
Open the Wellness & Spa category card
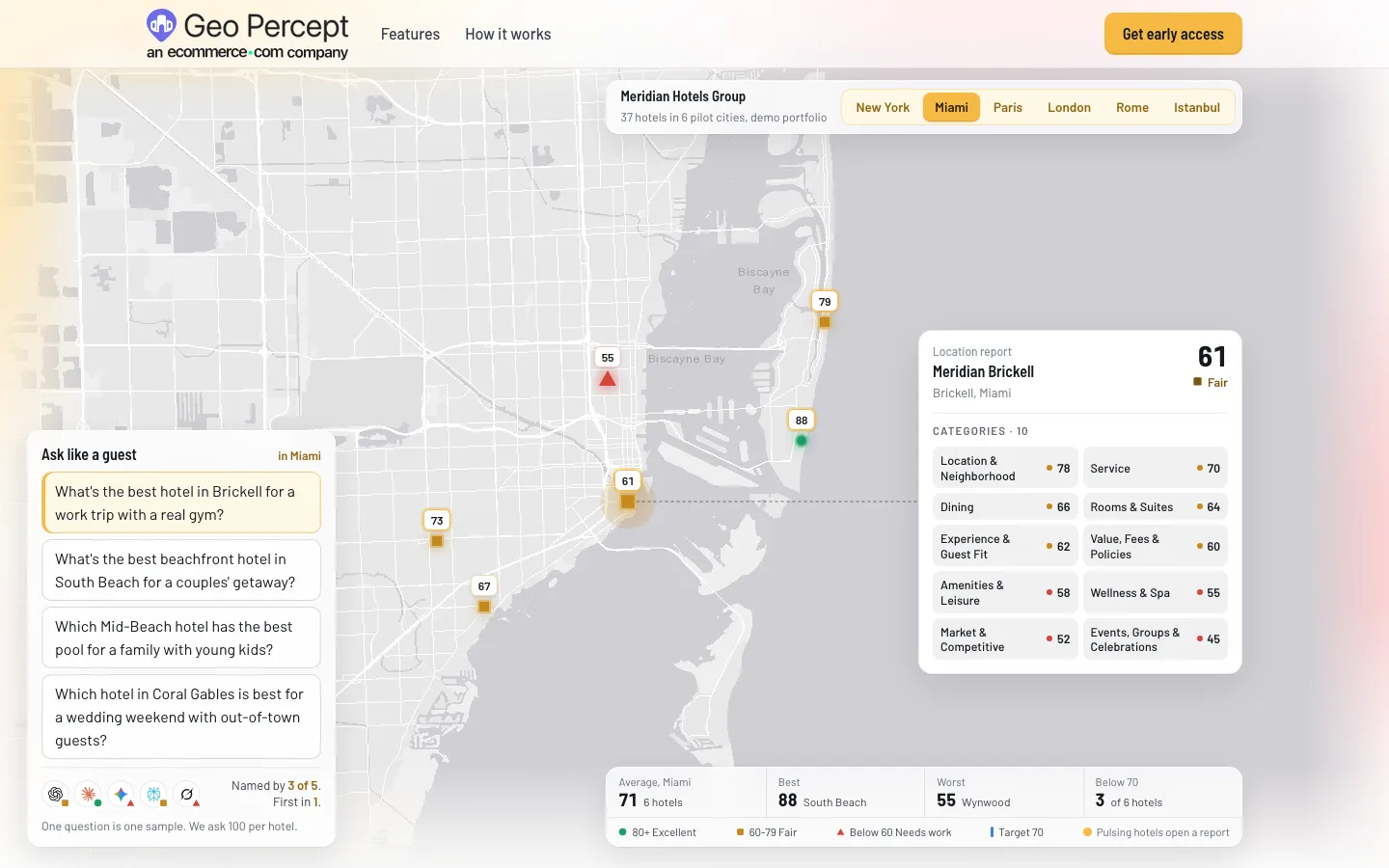(x=1155, y=592)
